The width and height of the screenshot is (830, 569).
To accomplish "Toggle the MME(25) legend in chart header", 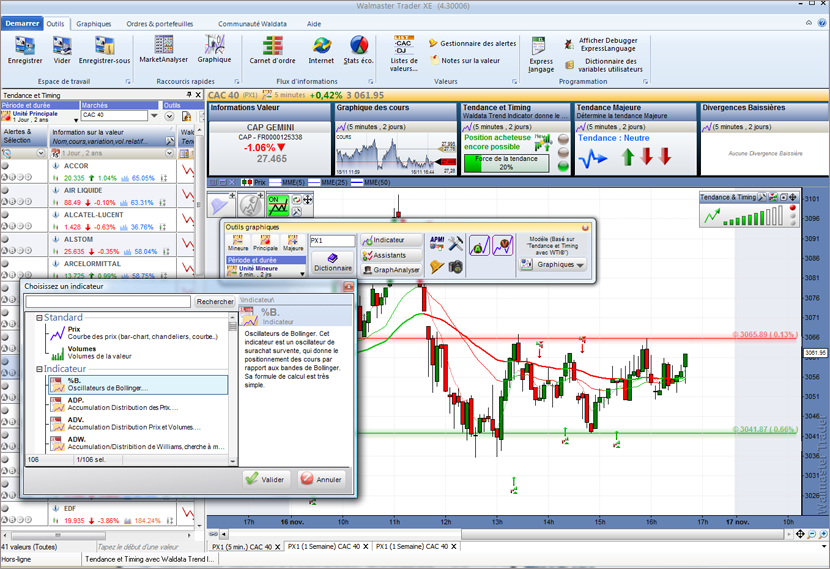I will [328, 182].
